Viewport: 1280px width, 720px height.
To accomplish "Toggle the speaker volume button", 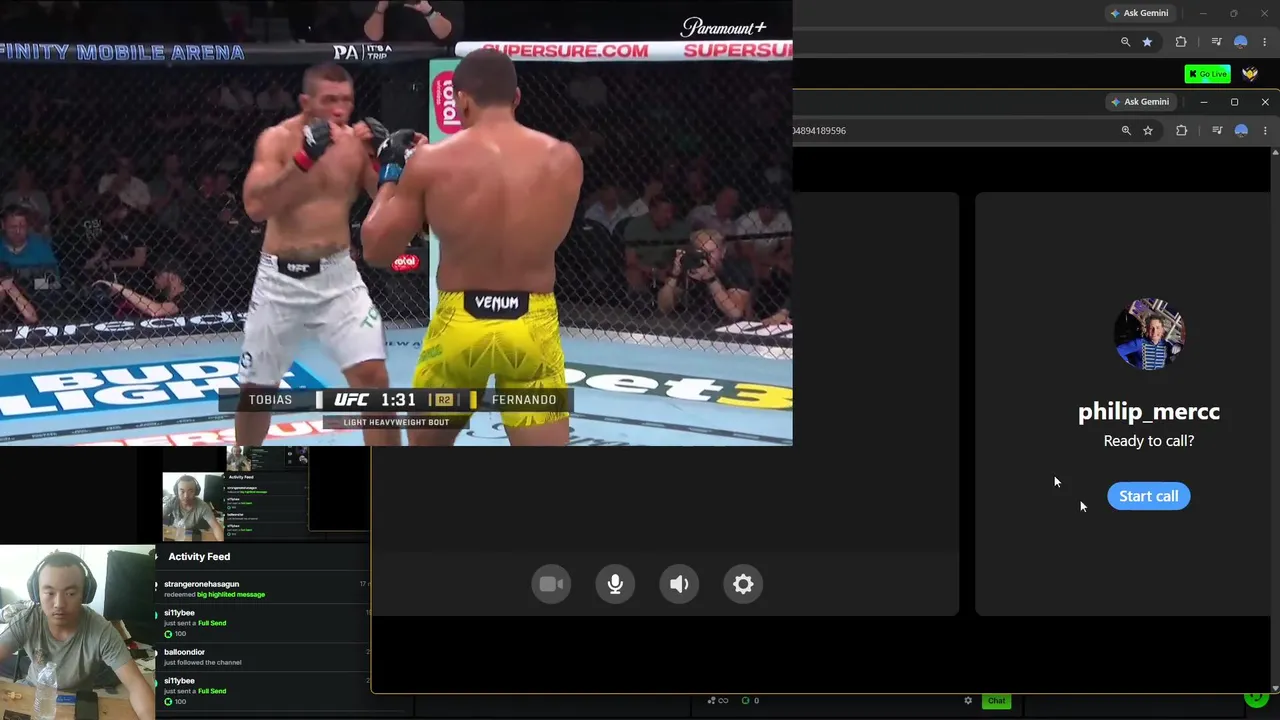I will 679,584.
